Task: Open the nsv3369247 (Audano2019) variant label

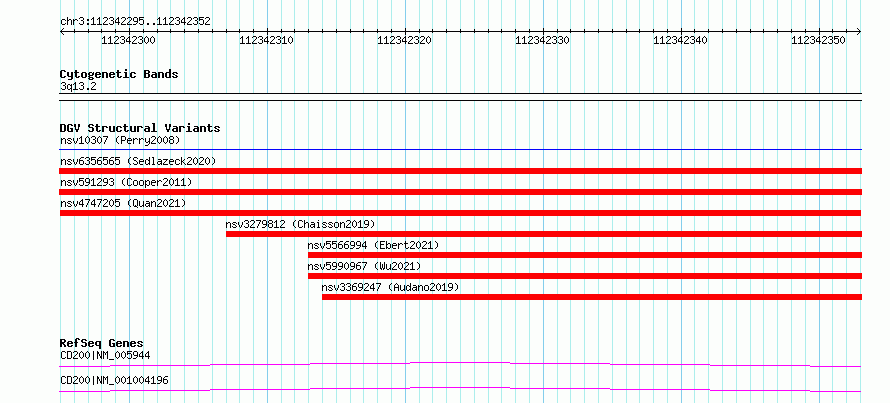Action: point(391,287)
